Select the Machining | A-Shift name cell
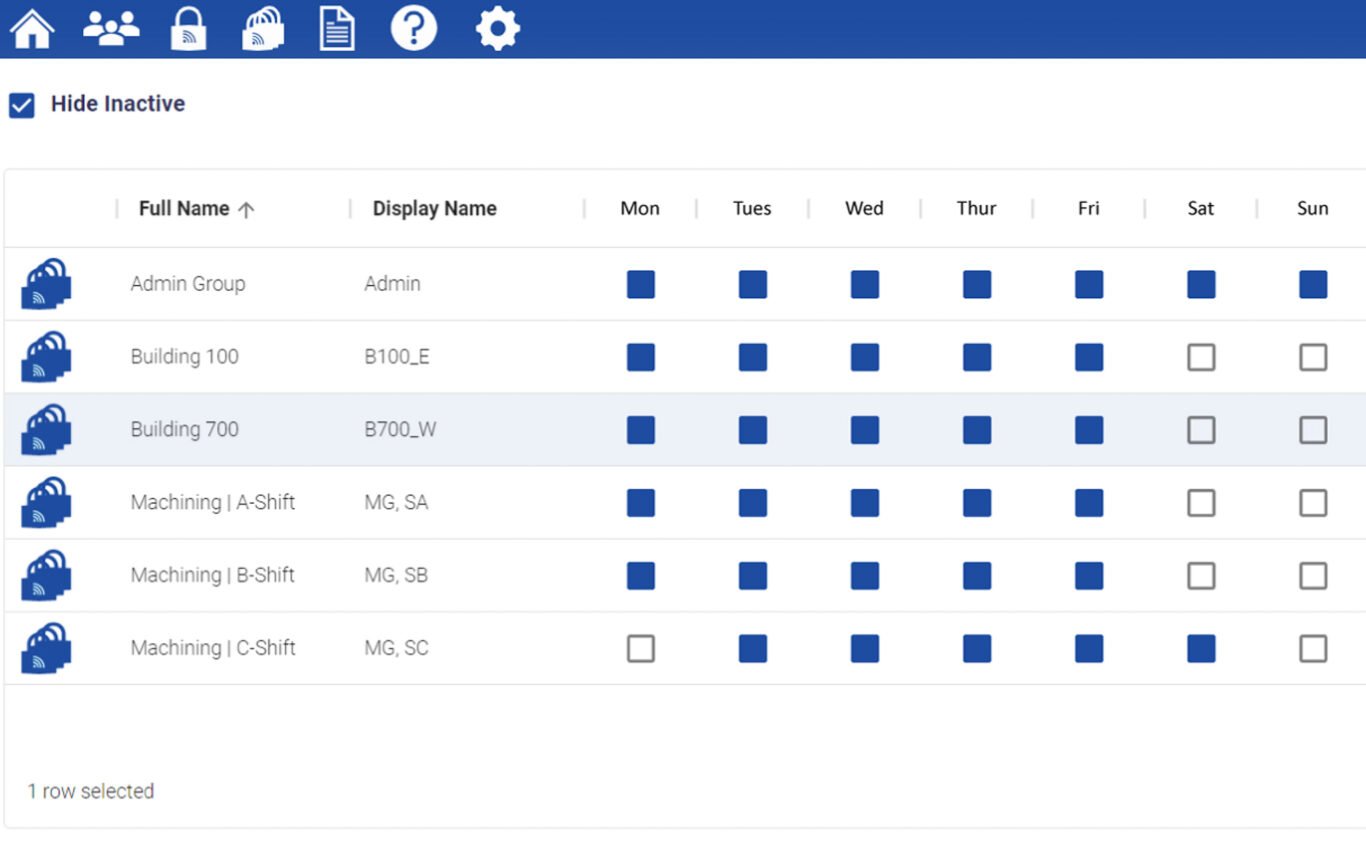 (213, 503)
